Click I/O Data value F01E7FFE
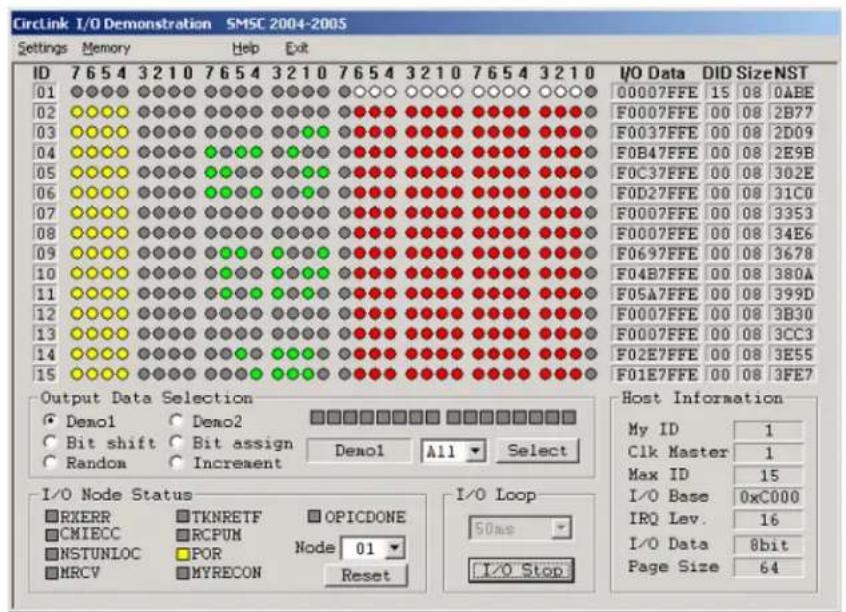 click(x=656, y=374)
